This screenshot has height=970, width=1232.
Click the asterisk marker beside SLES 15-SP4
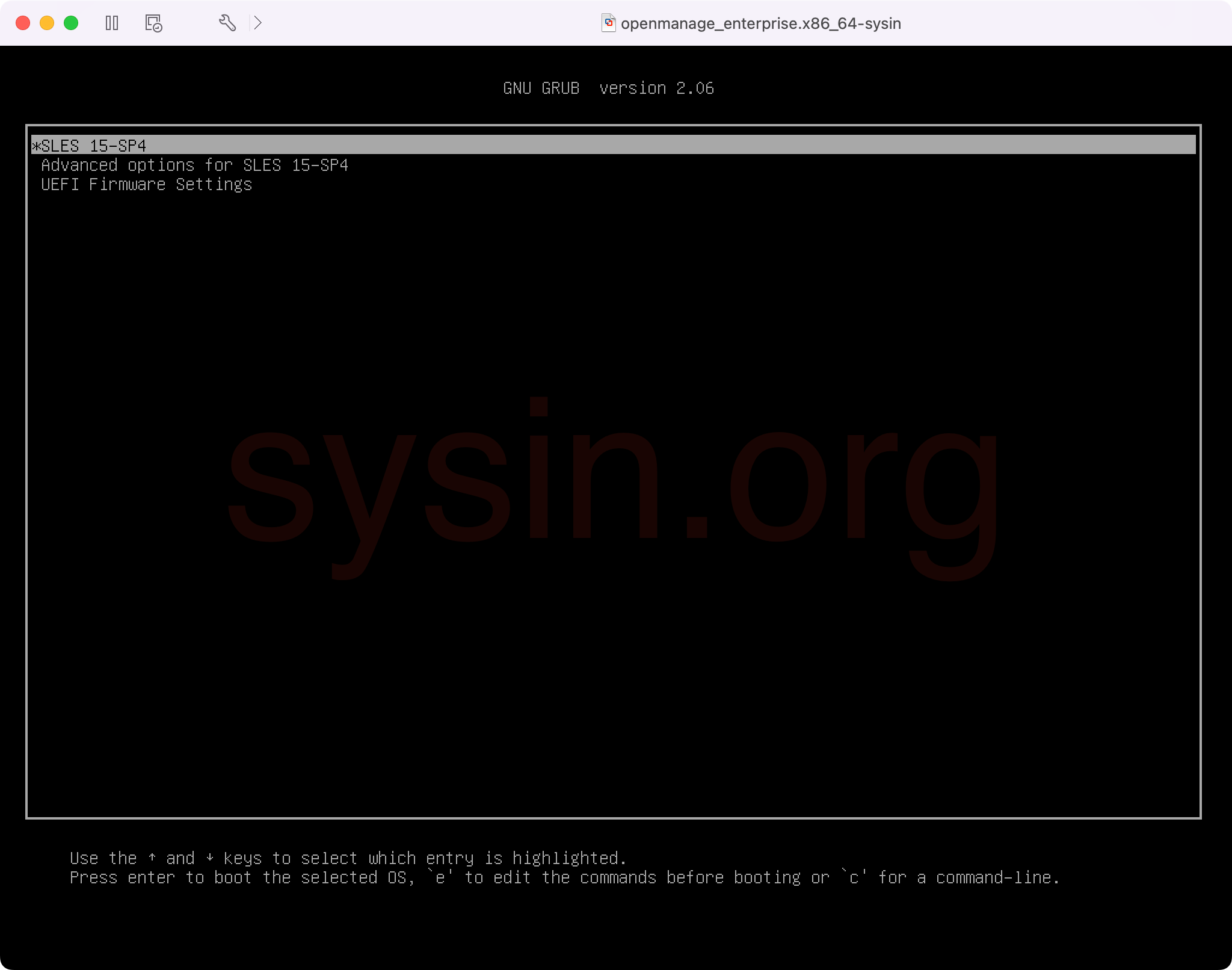37,145
